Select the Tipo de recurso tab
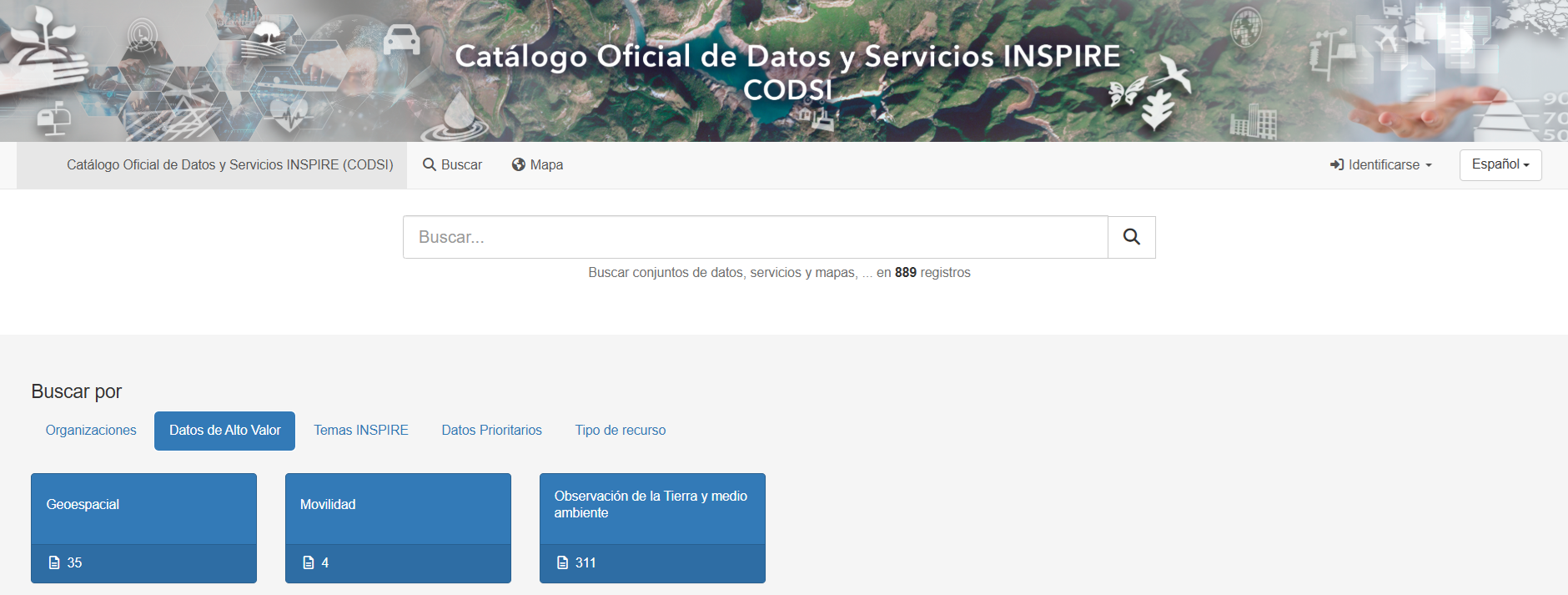Image resolution: width=1568 pixels, height=595 pixels. 620,431
